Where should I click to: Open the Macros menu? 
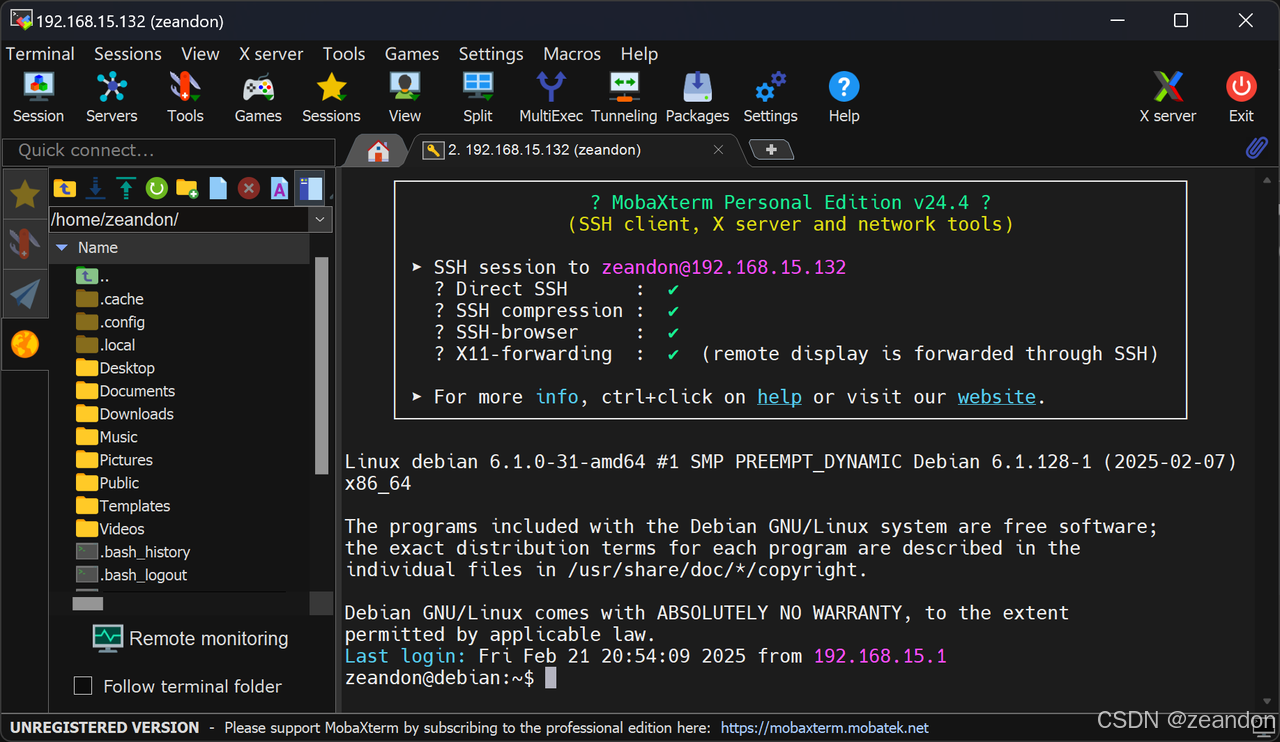pyautogui.click(x=572, y=54)
